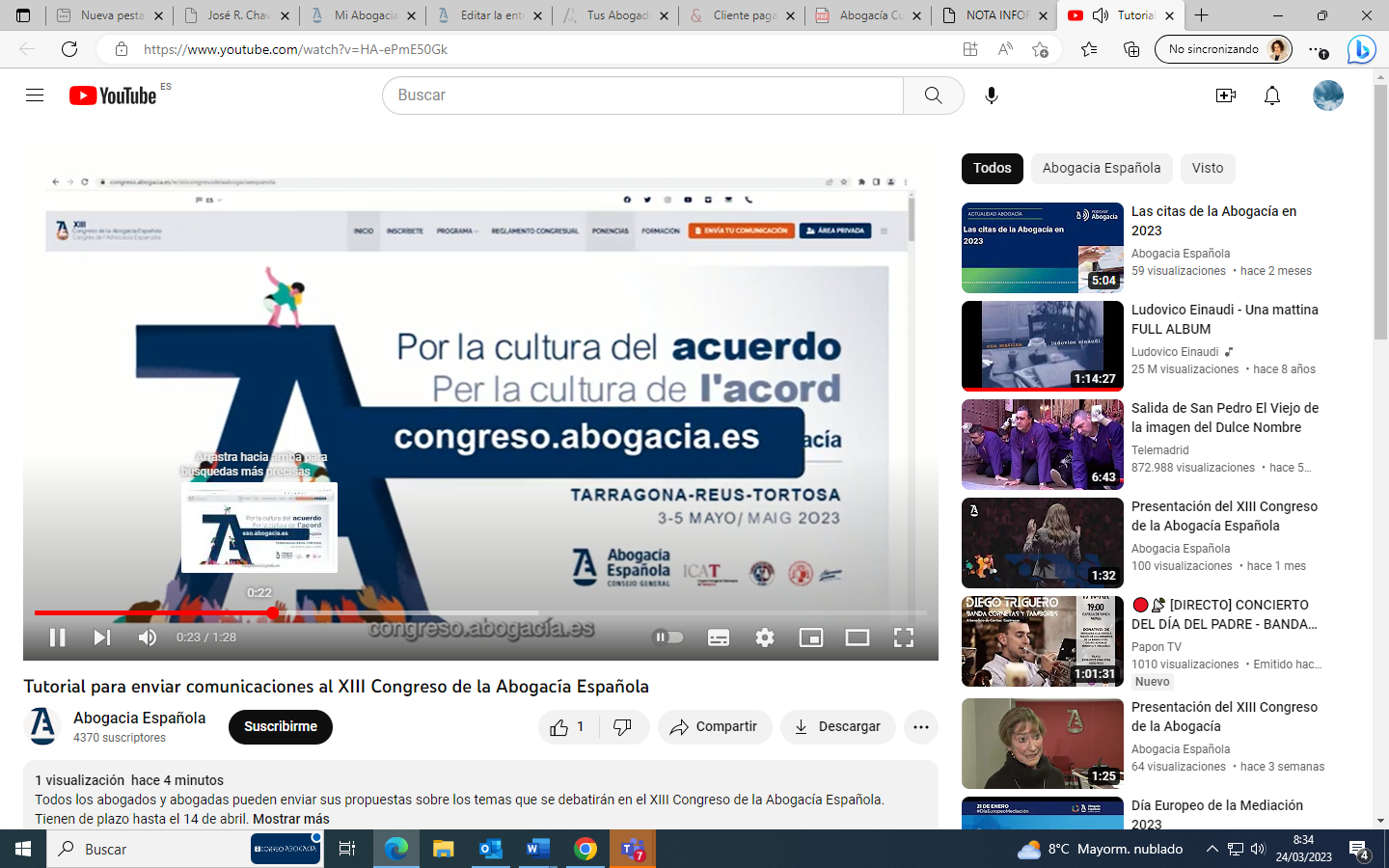Switch to the José R. Chav tab
The height and width of the screenshot is (868, 1389).
(236, 15)
